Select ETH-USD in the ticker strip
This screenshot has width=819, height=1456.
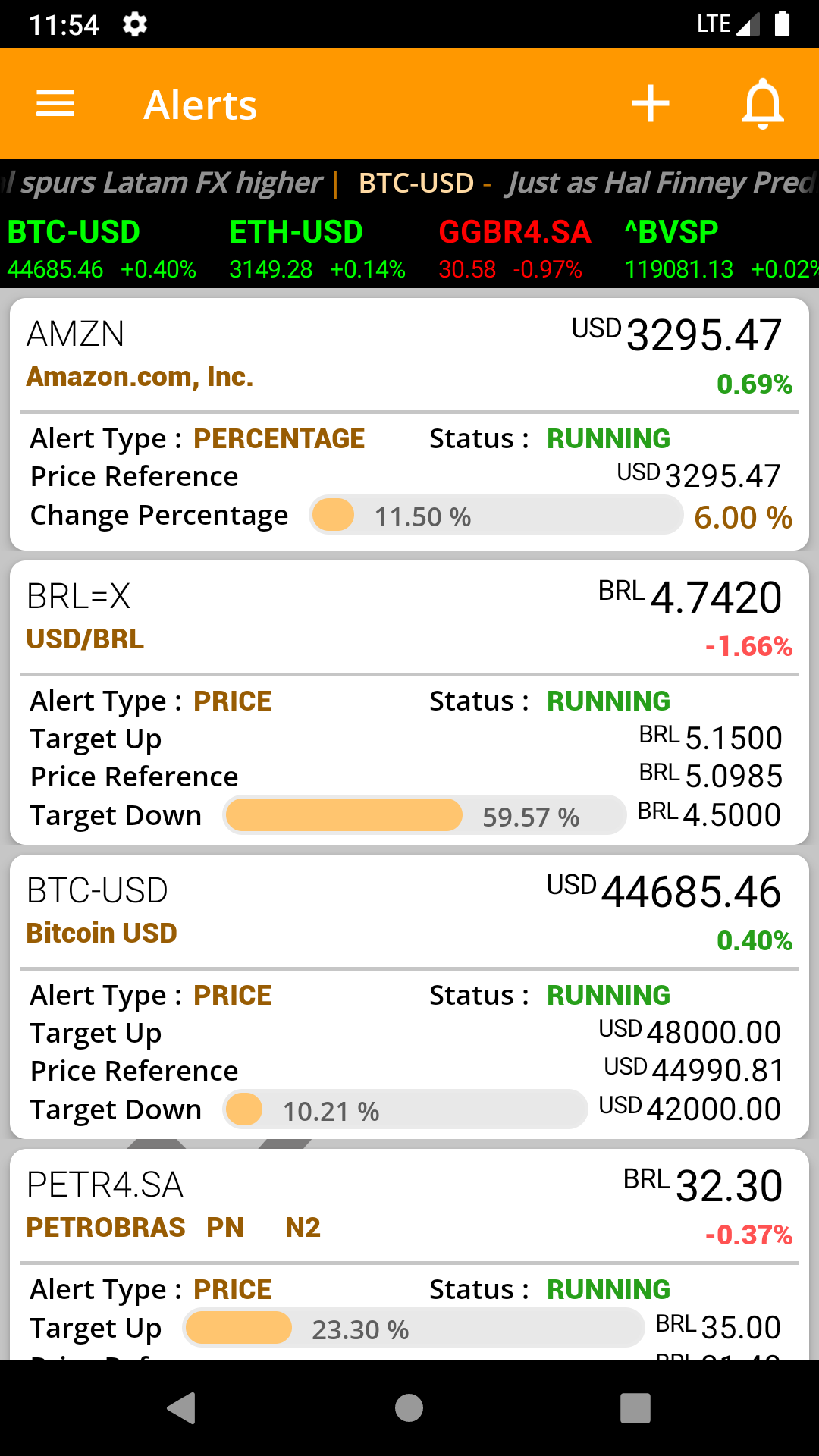pyautogui.click(x=317, y=249)
